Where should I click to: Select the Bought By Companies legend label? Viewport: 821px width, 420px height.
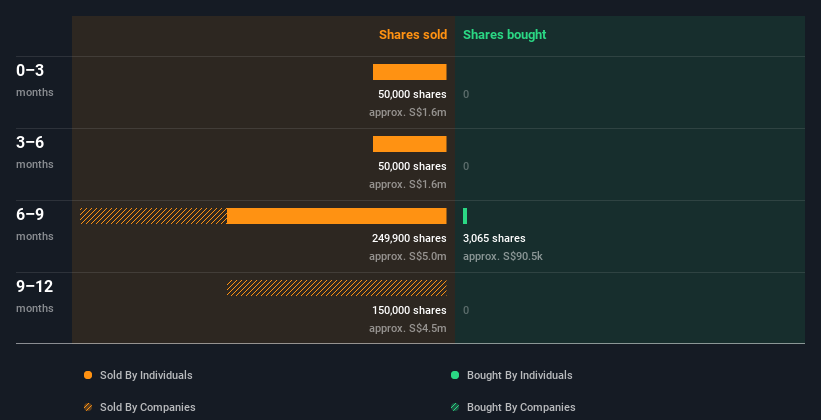click(521, 407)
